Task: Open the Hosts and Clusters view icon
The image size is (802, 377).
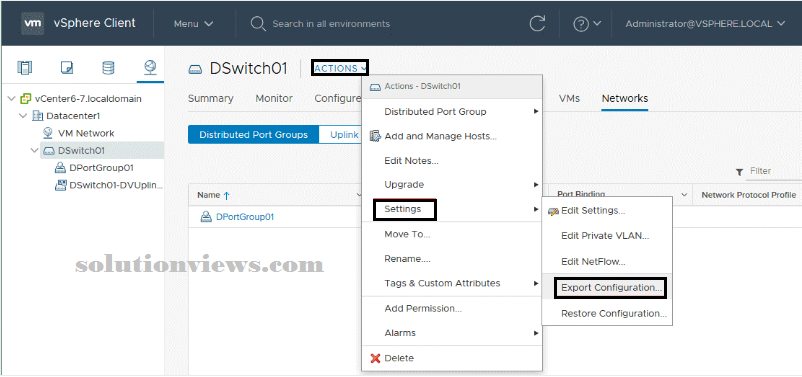Action: pyautogui.click(x=25, y=68)
